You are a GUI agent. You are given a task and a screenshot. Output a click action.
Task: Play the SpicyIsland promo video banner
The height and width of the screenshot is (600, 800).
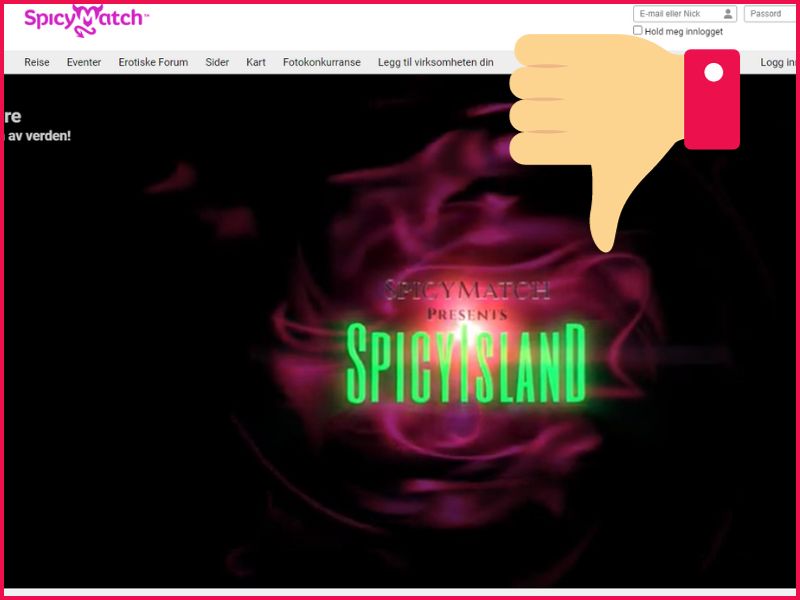tap(400, 332)
